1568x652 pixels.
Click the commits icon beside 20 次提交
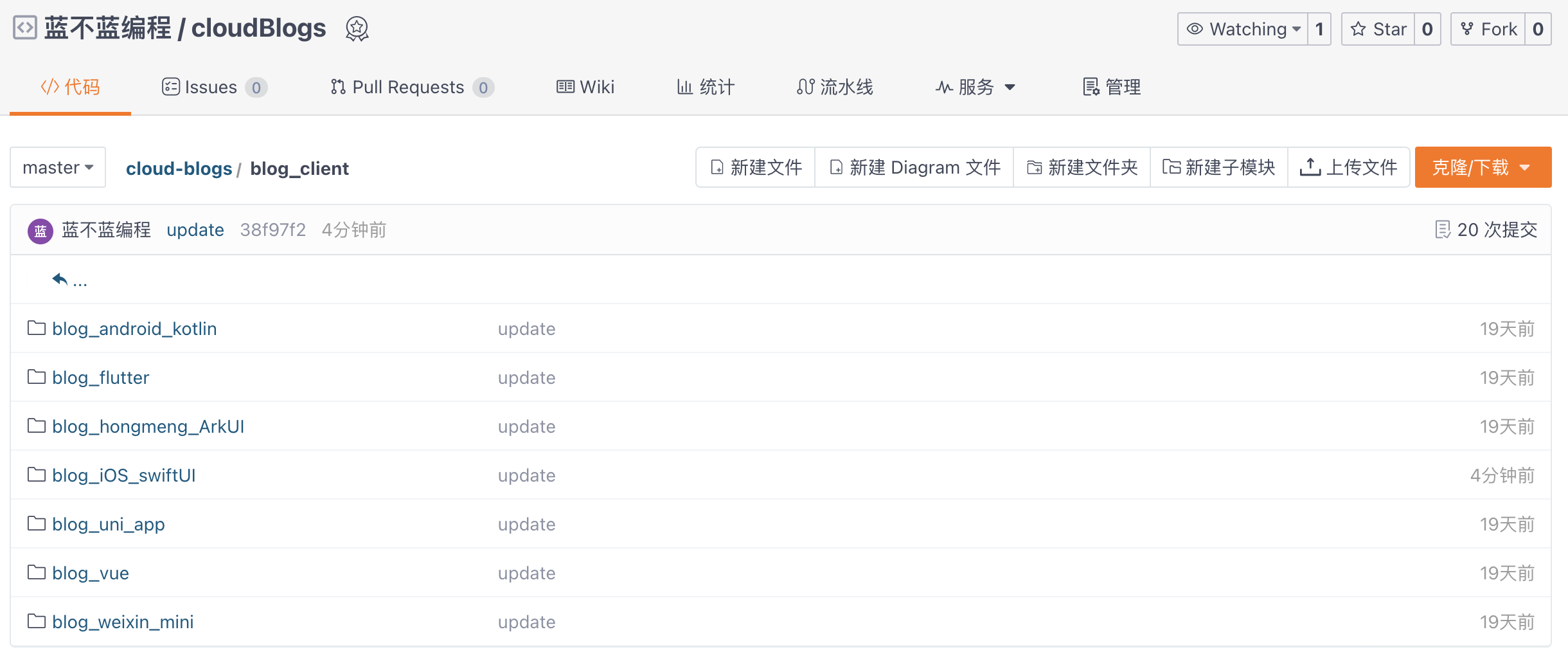coord(1444,230)
